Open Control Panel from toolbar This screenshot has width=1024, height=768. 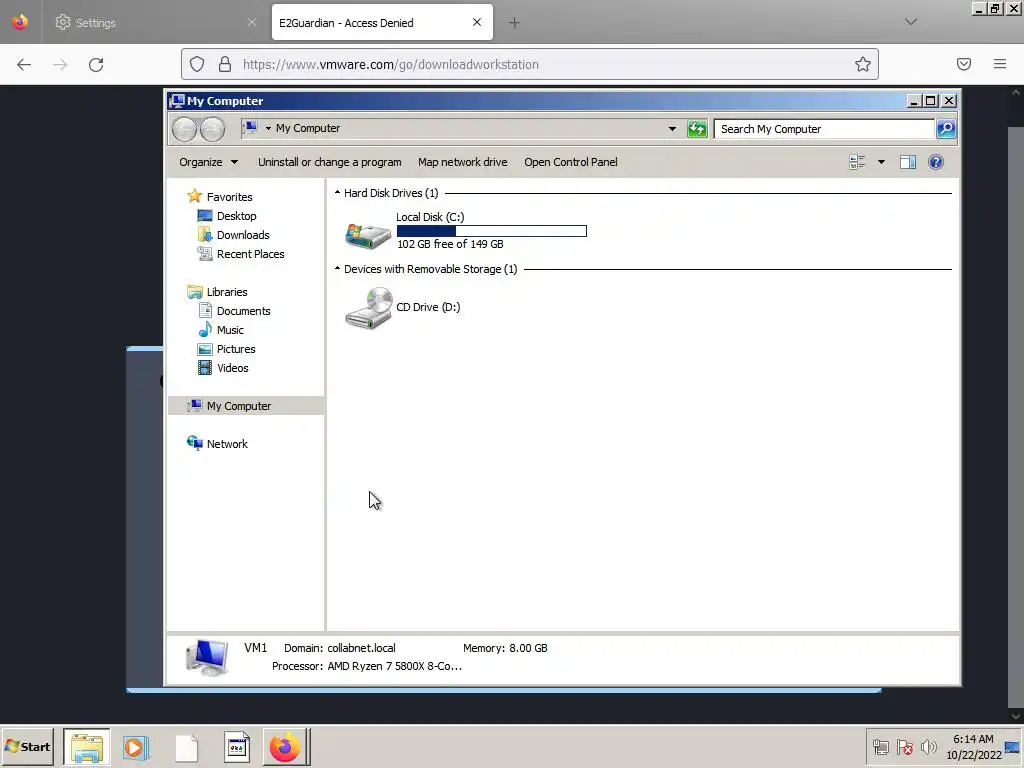tap(570, 162)
